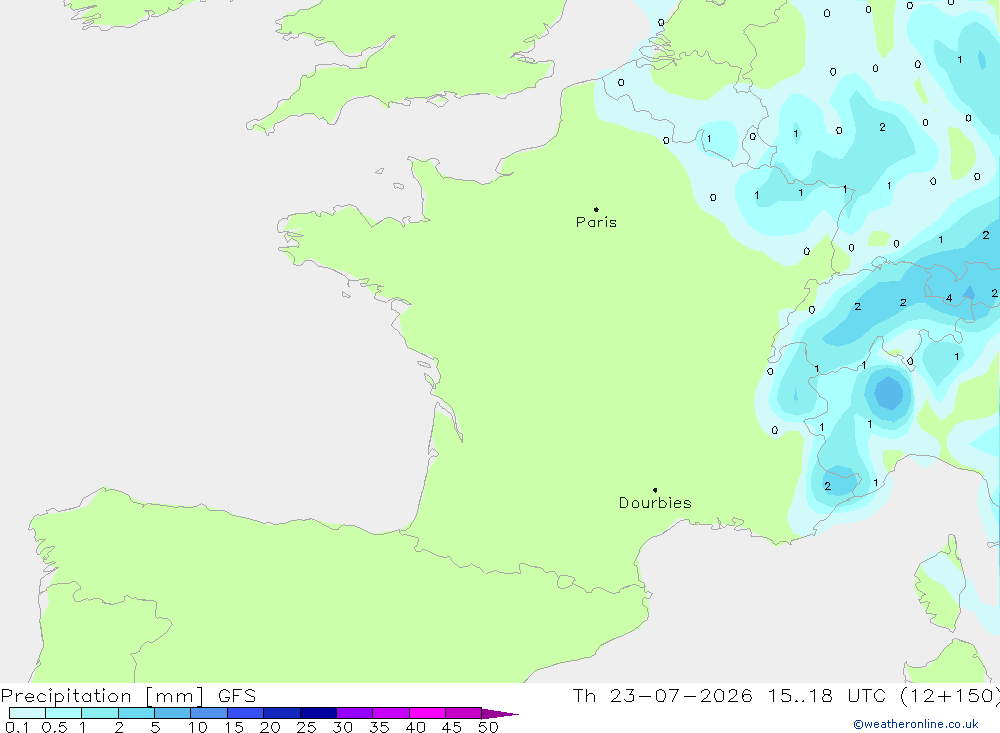Click the '4' precipitation value on map
This screenshot has width=1000, height=733.
[x=949, y=298]
